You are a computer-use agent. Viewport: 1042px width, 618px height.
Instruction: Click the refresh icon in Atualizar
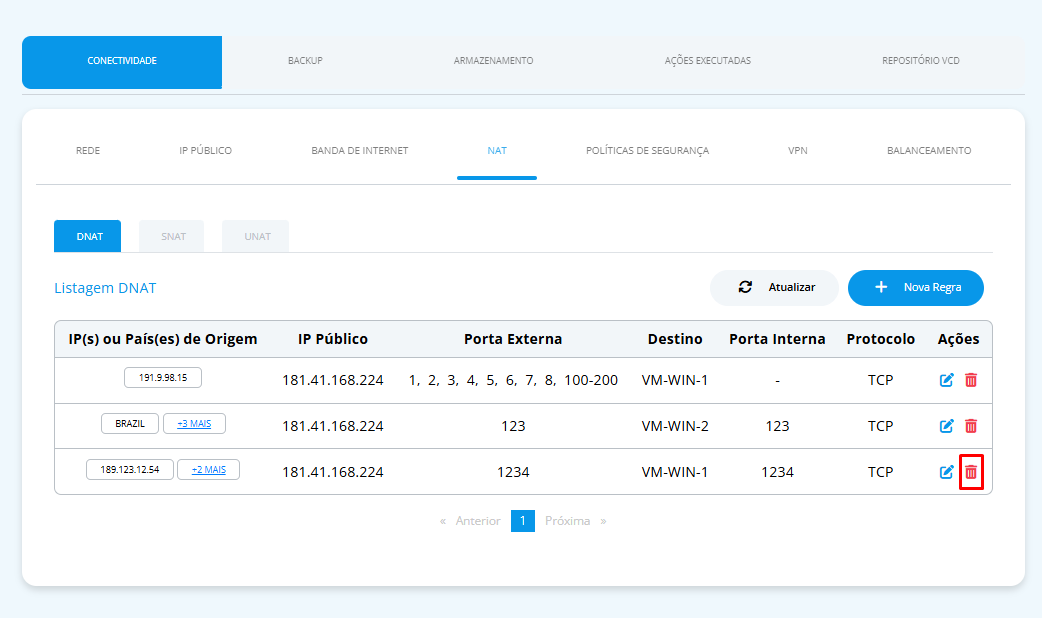click(745, 287)
